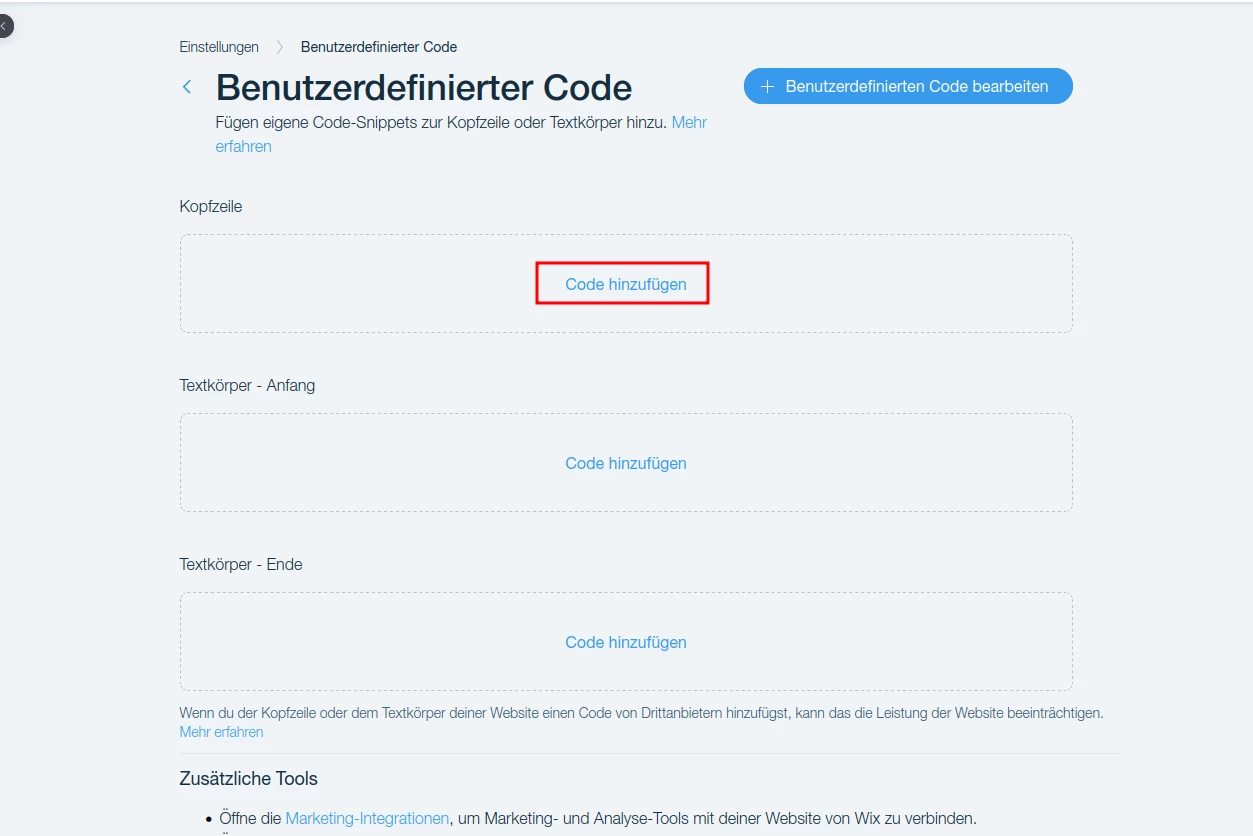Click the breadcrumb separator chevron
Screen dimensions: 1253x836
280,47
